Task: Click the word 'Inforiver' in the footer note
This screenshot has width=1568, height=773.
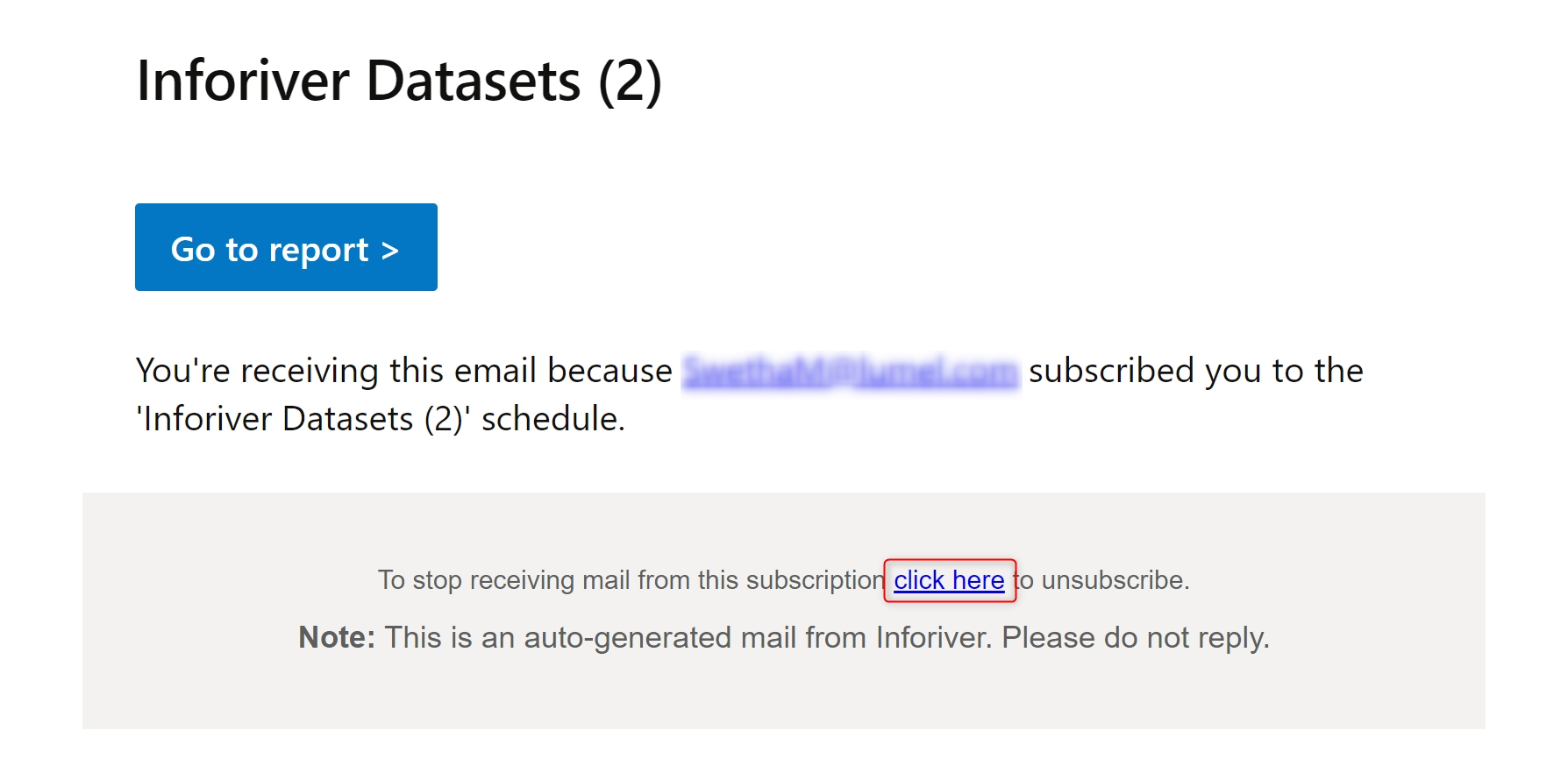Action: coord(933,637)
